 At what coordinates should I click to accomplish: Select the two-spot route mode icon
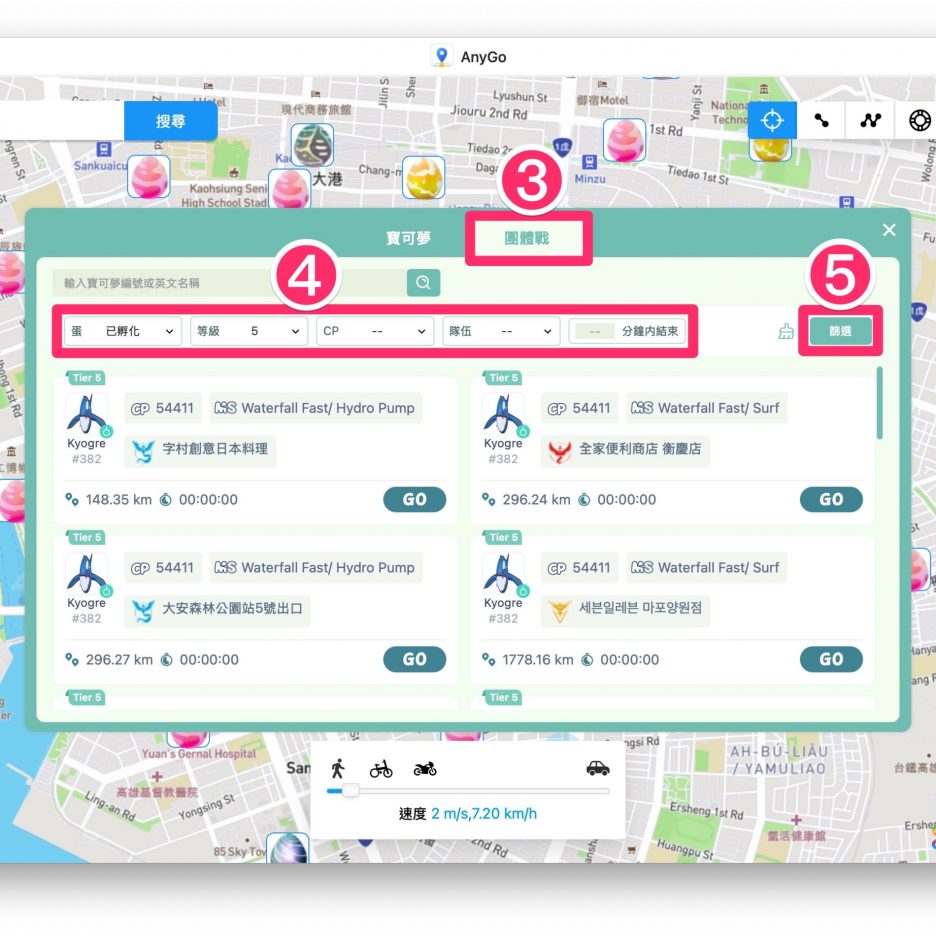coord(821,120)
